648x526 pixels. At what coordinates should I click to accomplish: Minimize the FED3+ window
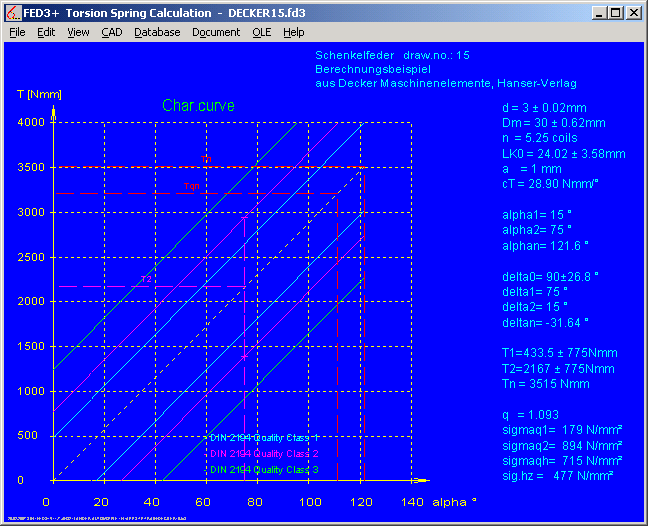(x=600, y=13)
